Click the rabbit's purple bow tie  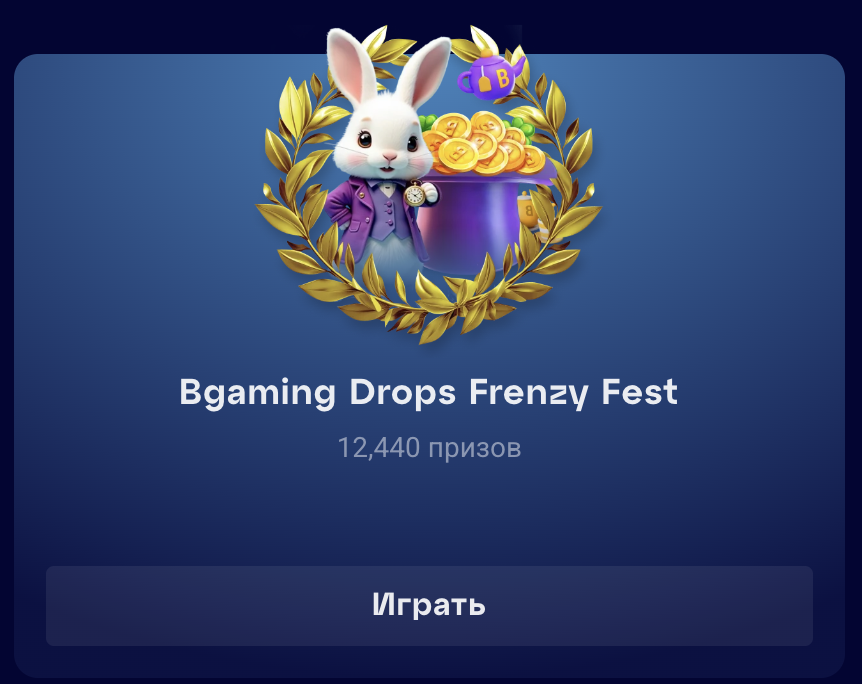[384, 185]
